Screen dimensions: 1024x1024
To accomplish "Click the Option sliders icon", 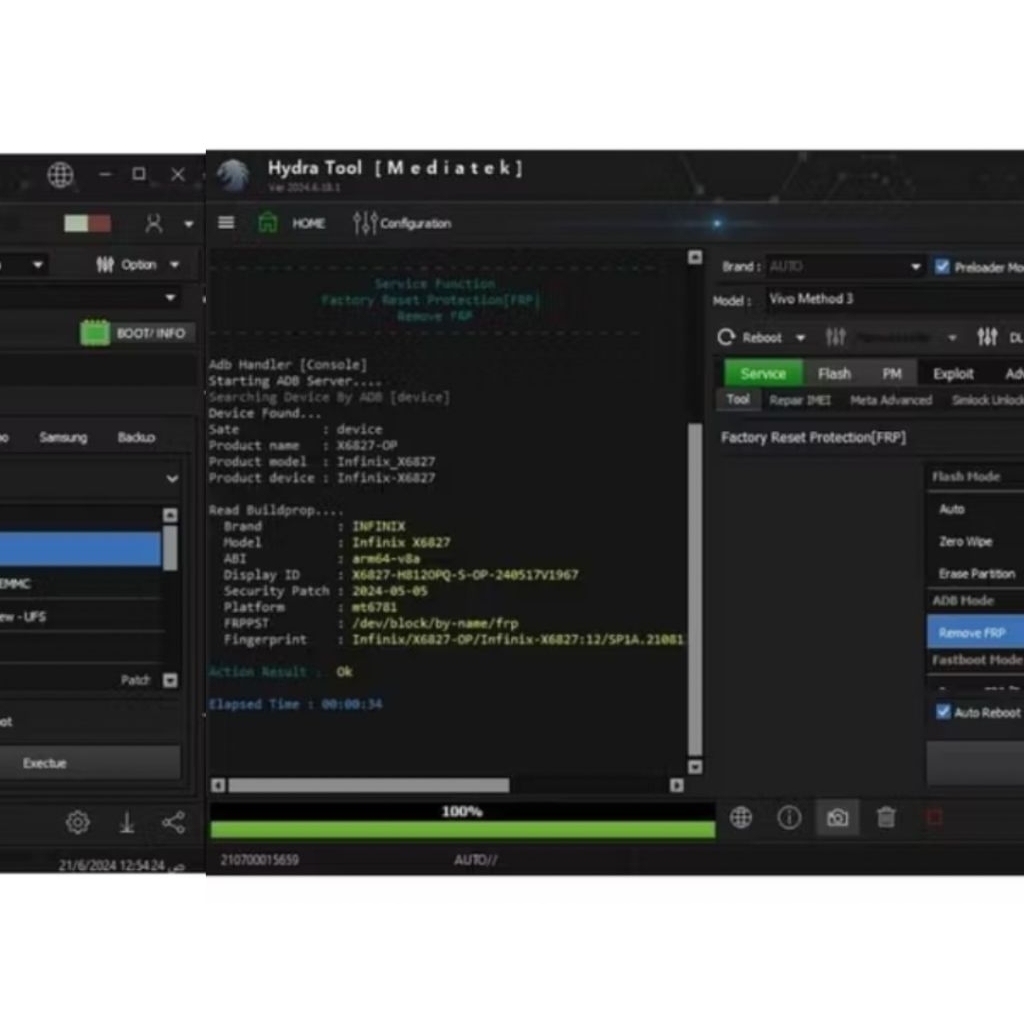I will coord(105,264).
